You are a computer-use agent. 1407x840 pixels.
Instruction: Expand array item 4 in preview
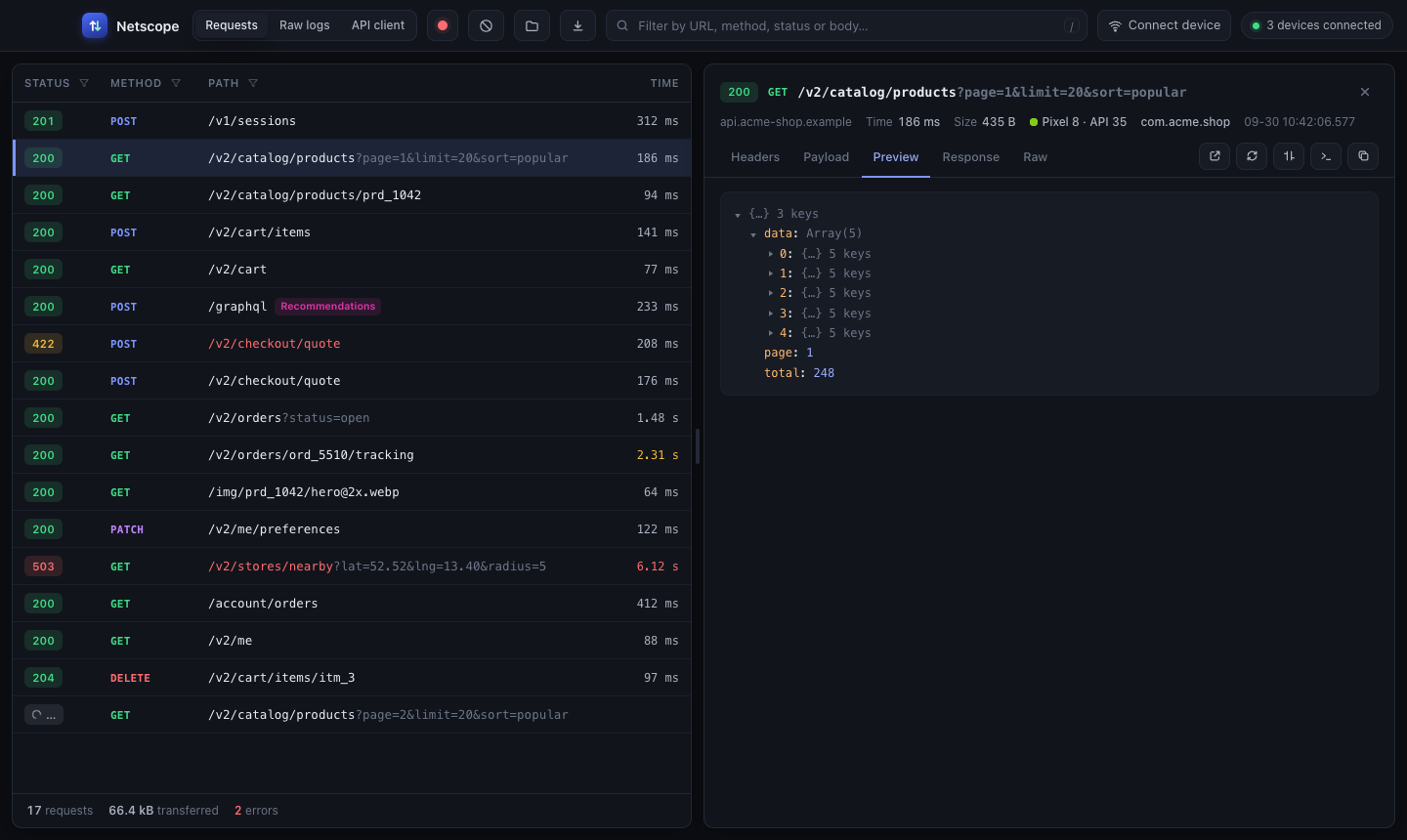pyautogui.click(x=770, y=333)
